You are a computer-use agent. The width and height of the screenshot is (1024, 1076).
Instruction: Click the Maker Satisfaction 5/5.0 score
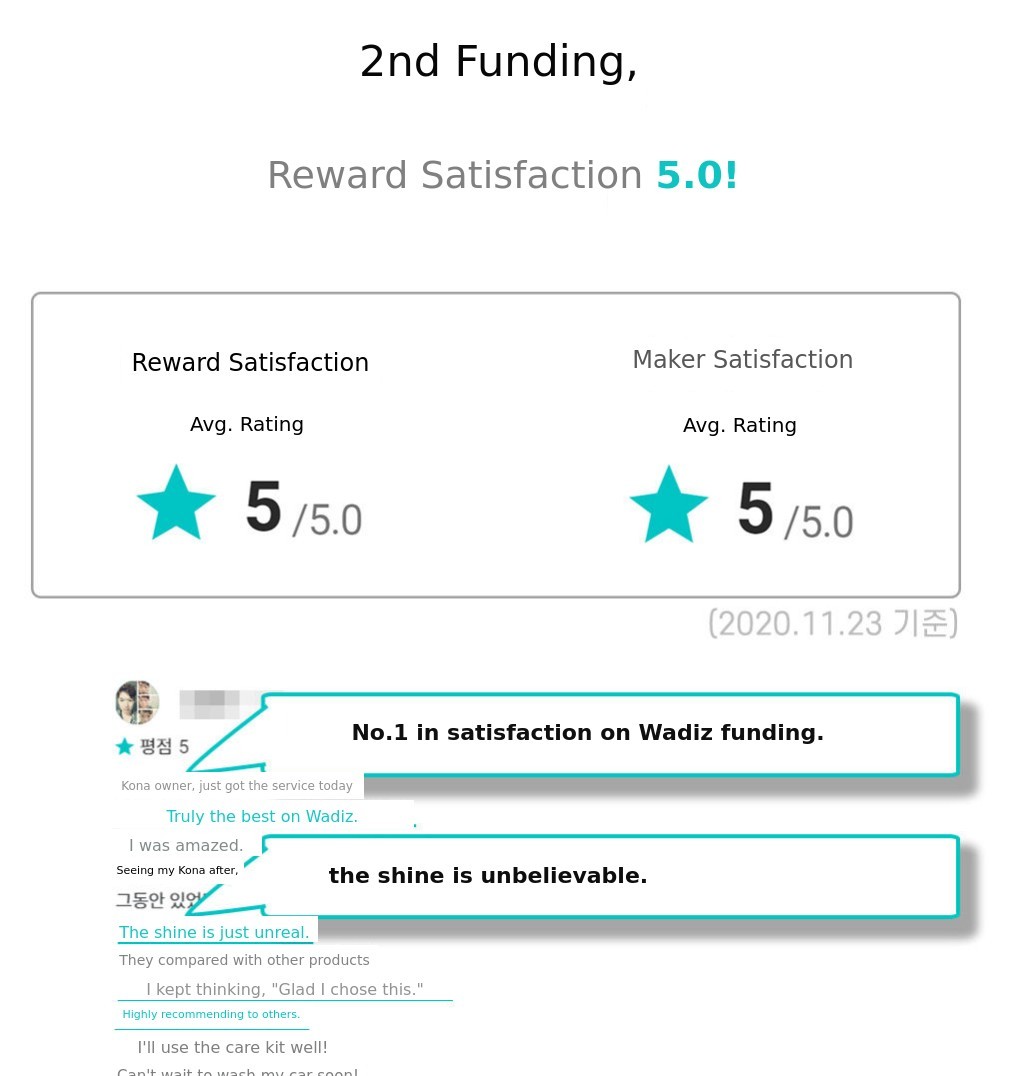(795, 511)
